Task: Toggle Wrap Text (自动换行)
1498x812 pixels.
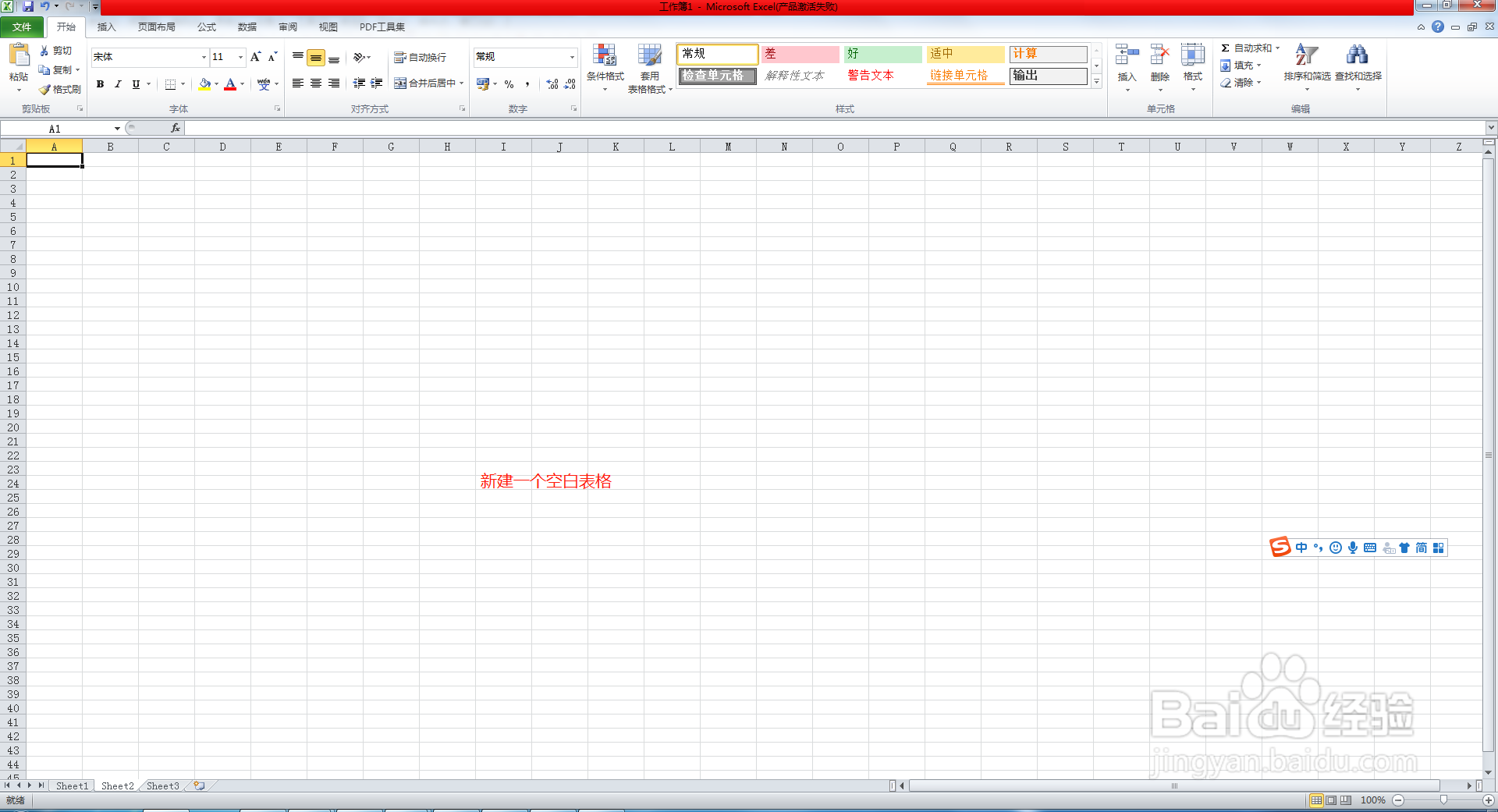Action: pos(420,58)
